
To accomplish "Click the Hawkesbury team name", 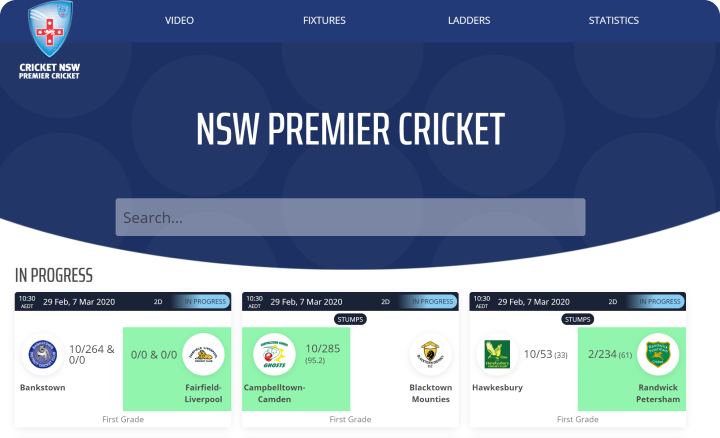I will pyautogui.click(x=497, y=387).
